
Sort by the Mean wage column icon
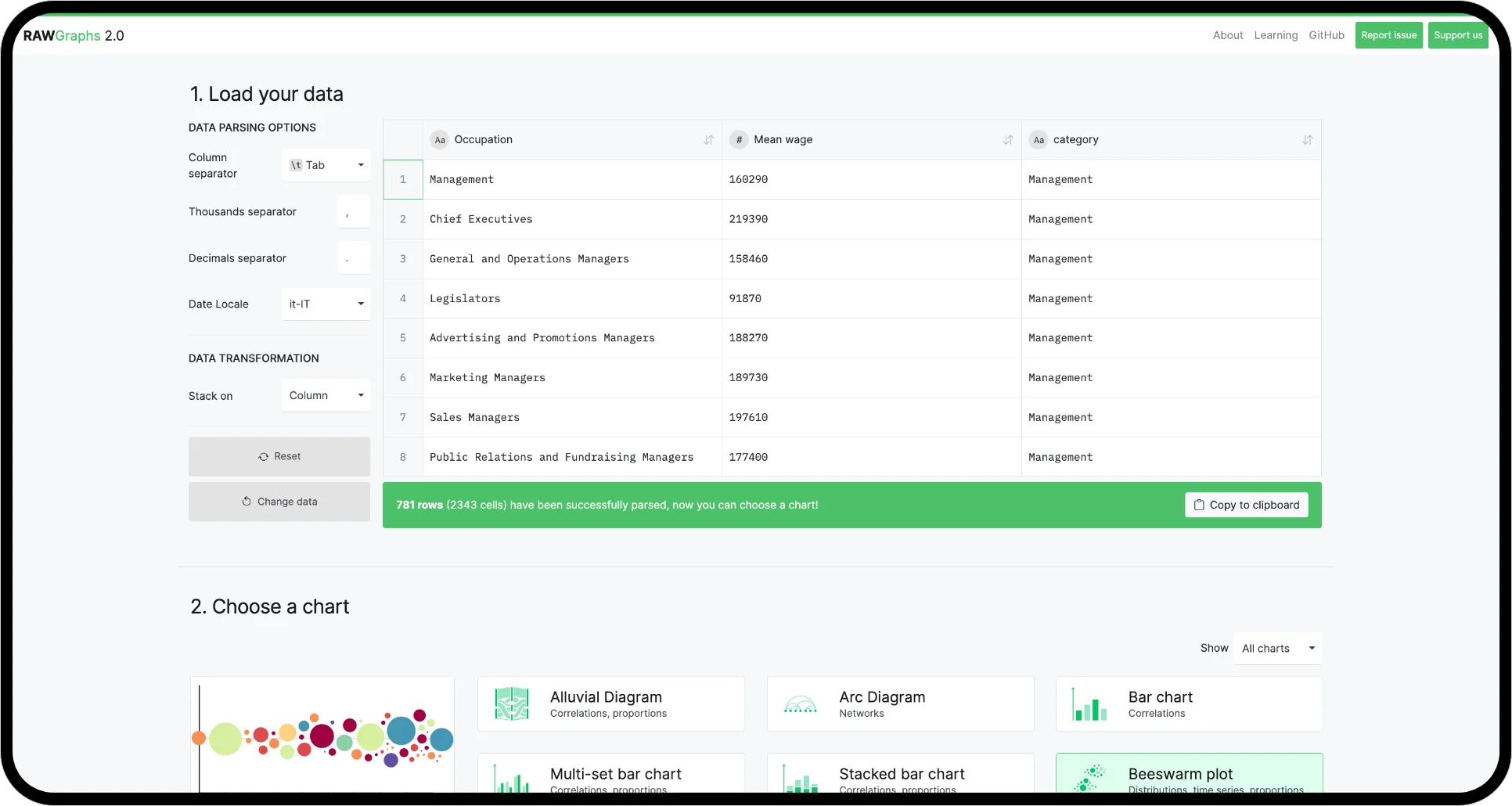(x=1008, y=140)
